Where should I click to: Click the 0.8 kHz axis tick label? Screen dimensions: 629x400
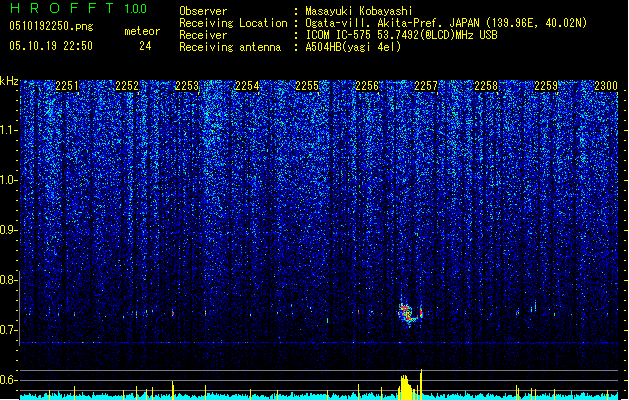pos(9,280)
